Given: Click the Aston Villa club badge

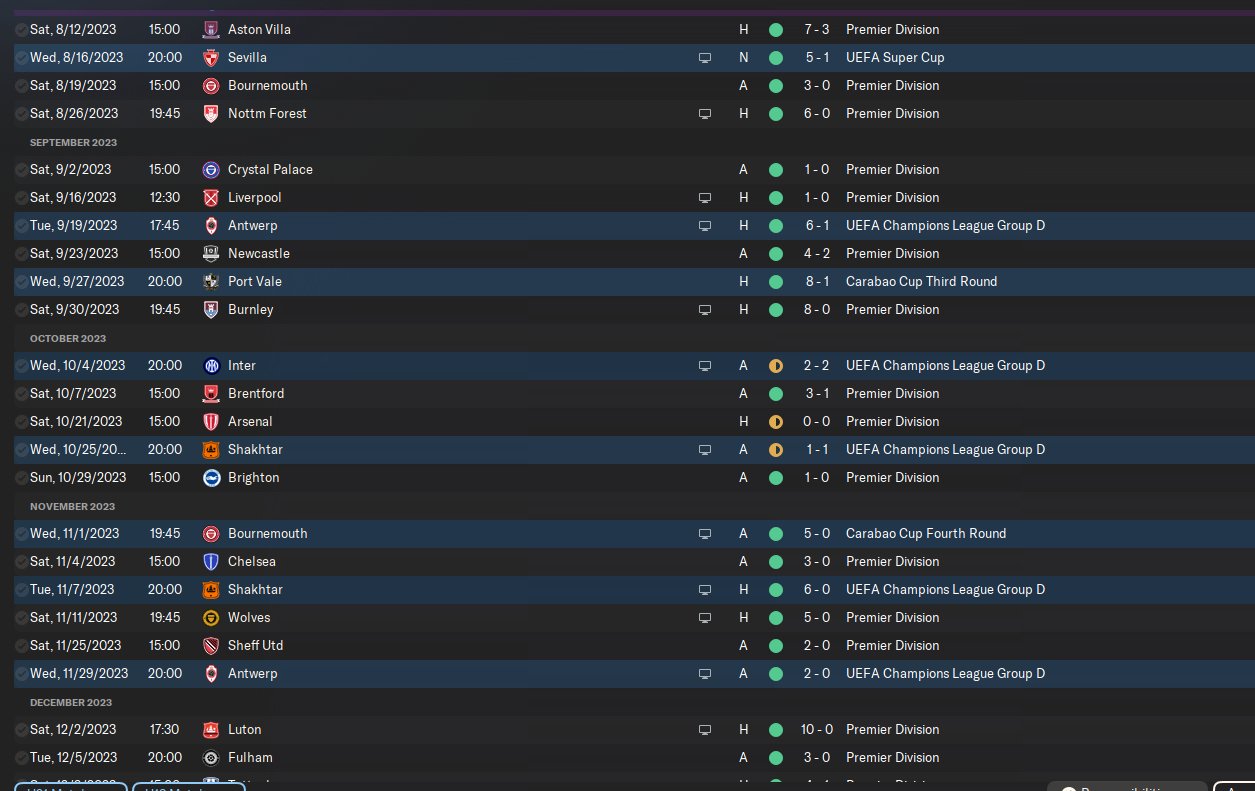Looking at the screenshot, I should point(210,30).
